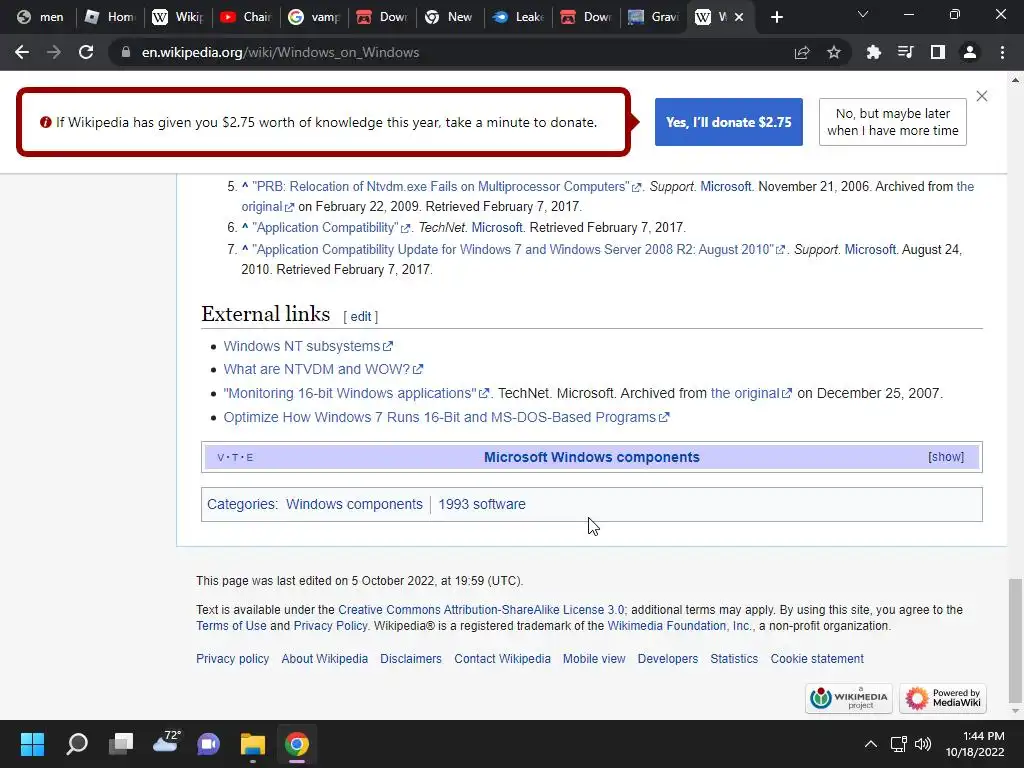The width and height of the screenshot is (1024, 768).
Task: Reload the Wikipedia page
Action: tap(86, 52)
